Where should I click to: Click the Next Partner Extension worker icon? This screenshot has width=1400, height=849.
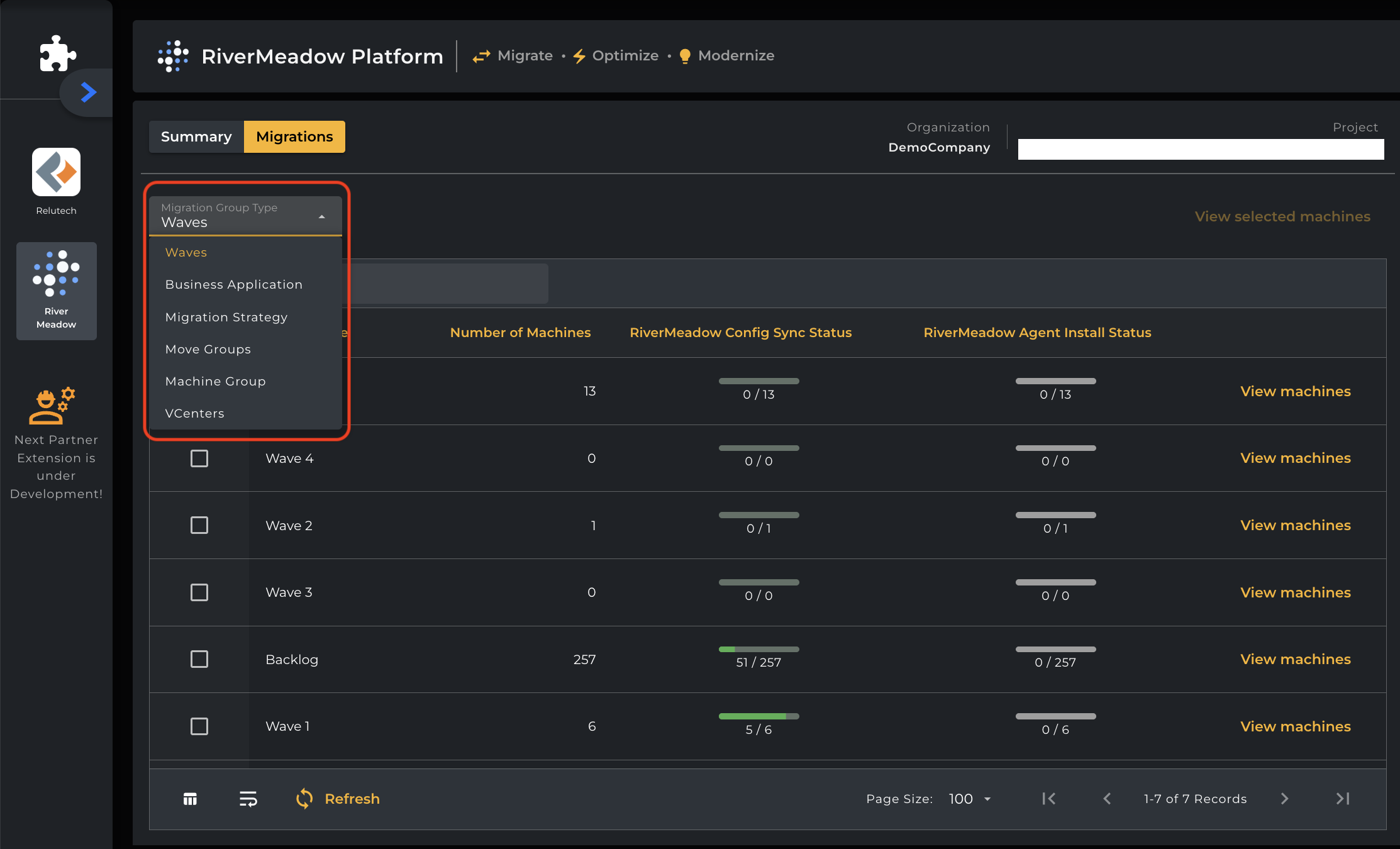52,405
